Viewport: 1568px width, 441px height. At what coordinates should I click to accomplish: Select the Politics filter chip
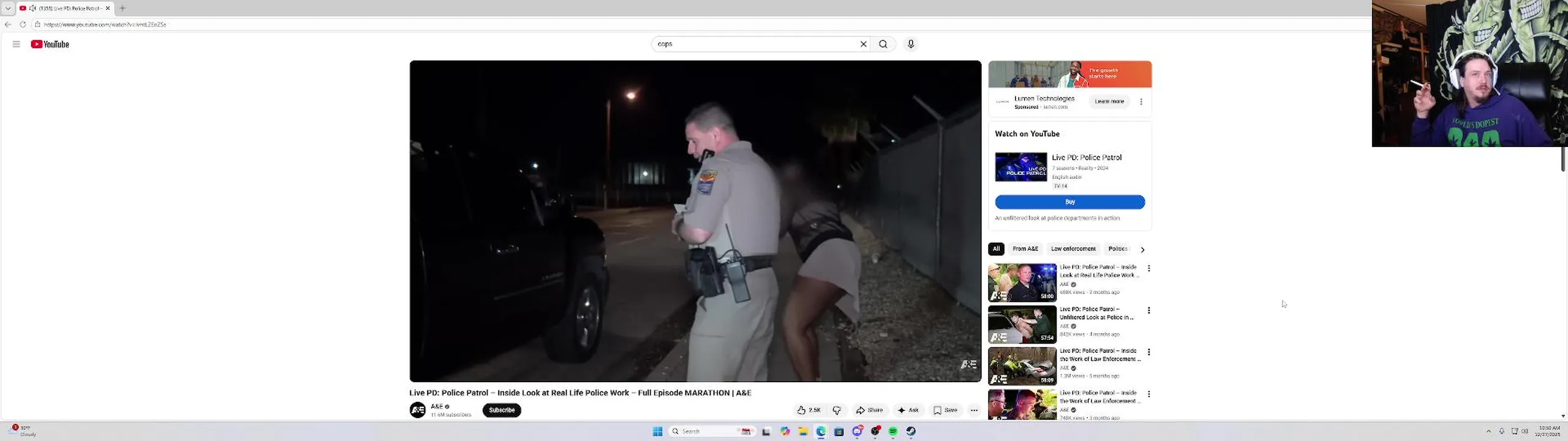click(x=1118, y=249)
